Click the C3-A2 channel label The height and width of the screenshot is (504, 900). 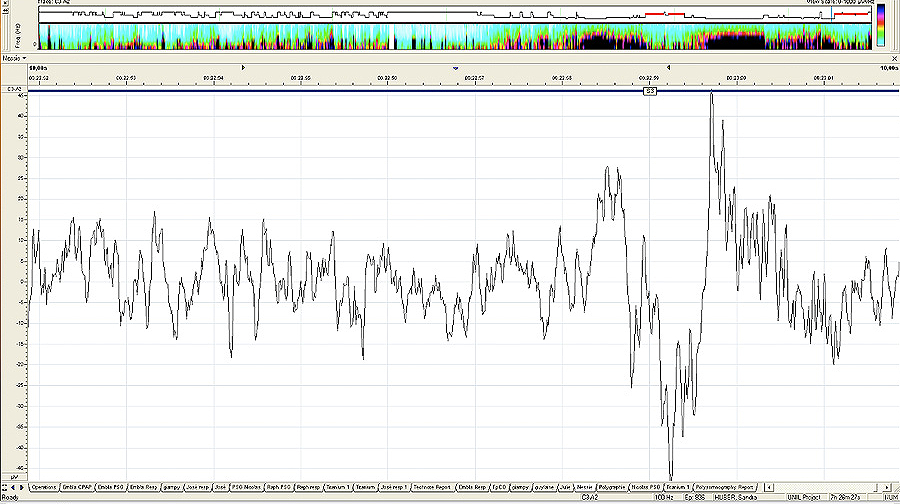(14, 89)
